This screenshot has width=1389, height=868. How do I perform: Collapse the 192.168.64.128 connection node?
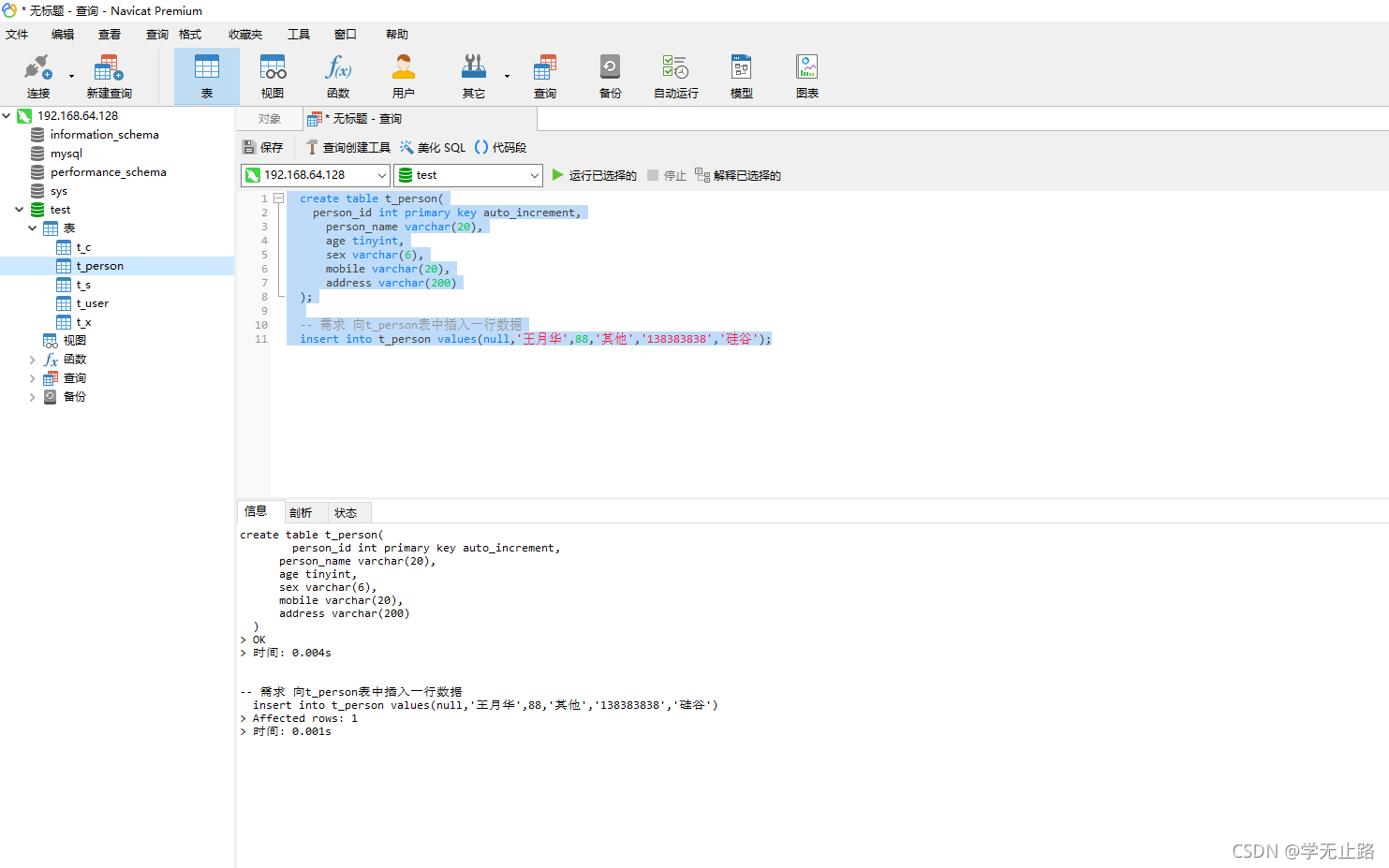7,116
